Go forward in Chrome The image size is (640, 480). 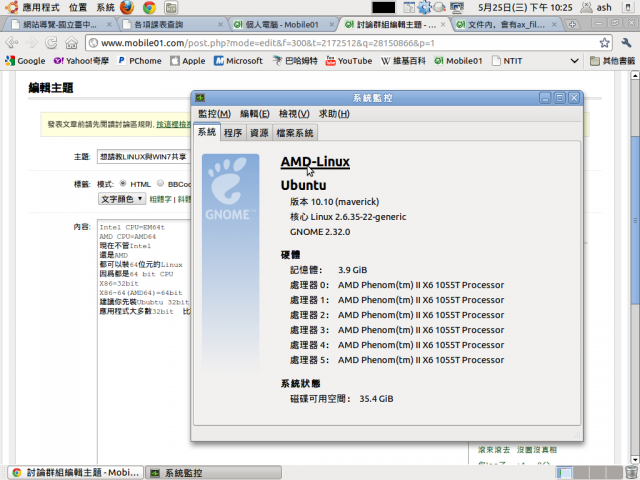(31, 42)
